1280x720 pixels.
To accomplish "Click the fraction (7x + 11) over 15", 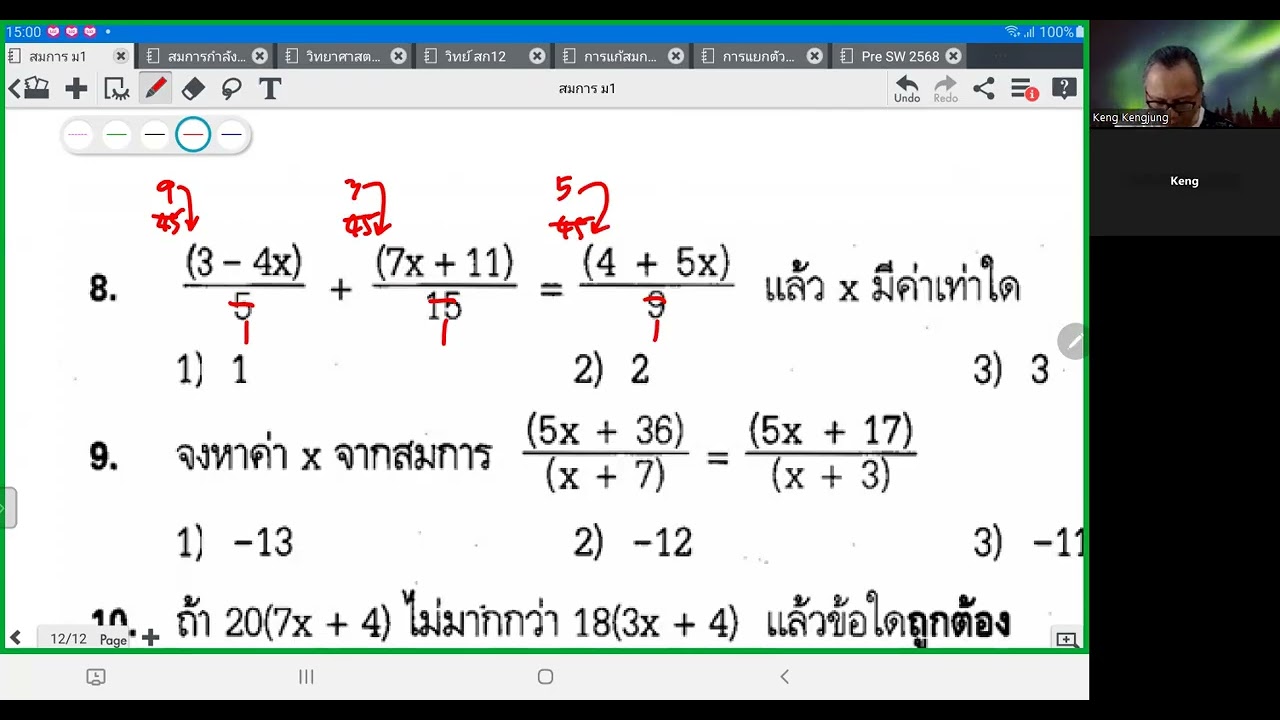I will point(444,284).
